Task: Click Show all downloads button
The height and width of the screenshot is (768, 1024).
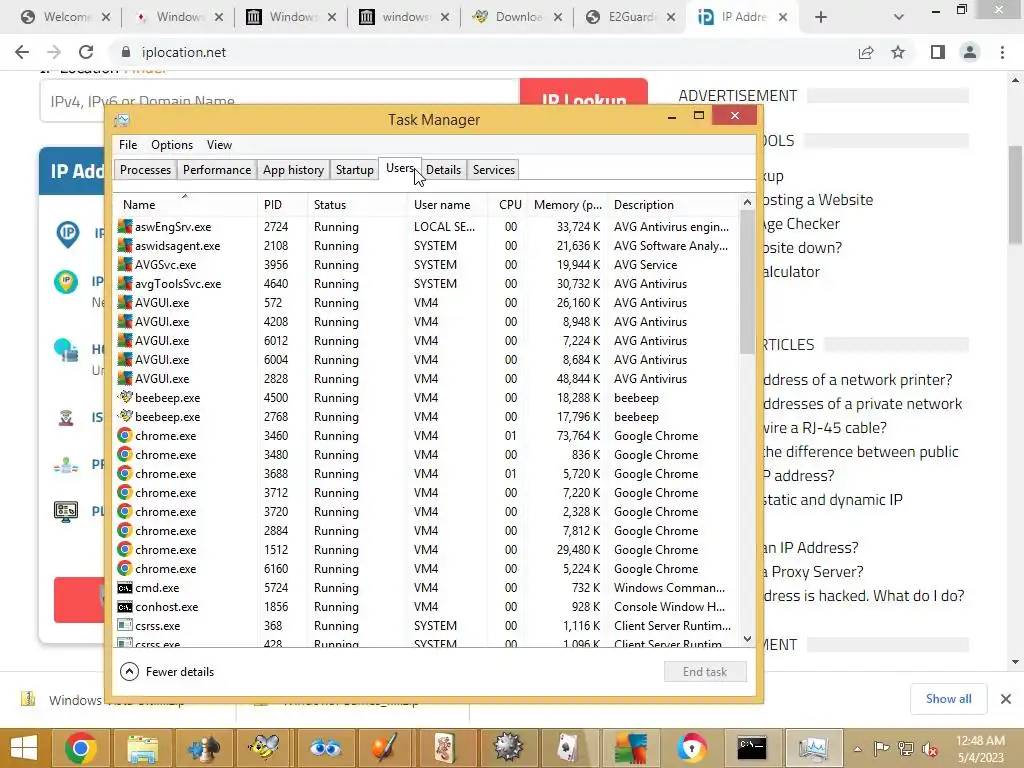Action: 948,699
